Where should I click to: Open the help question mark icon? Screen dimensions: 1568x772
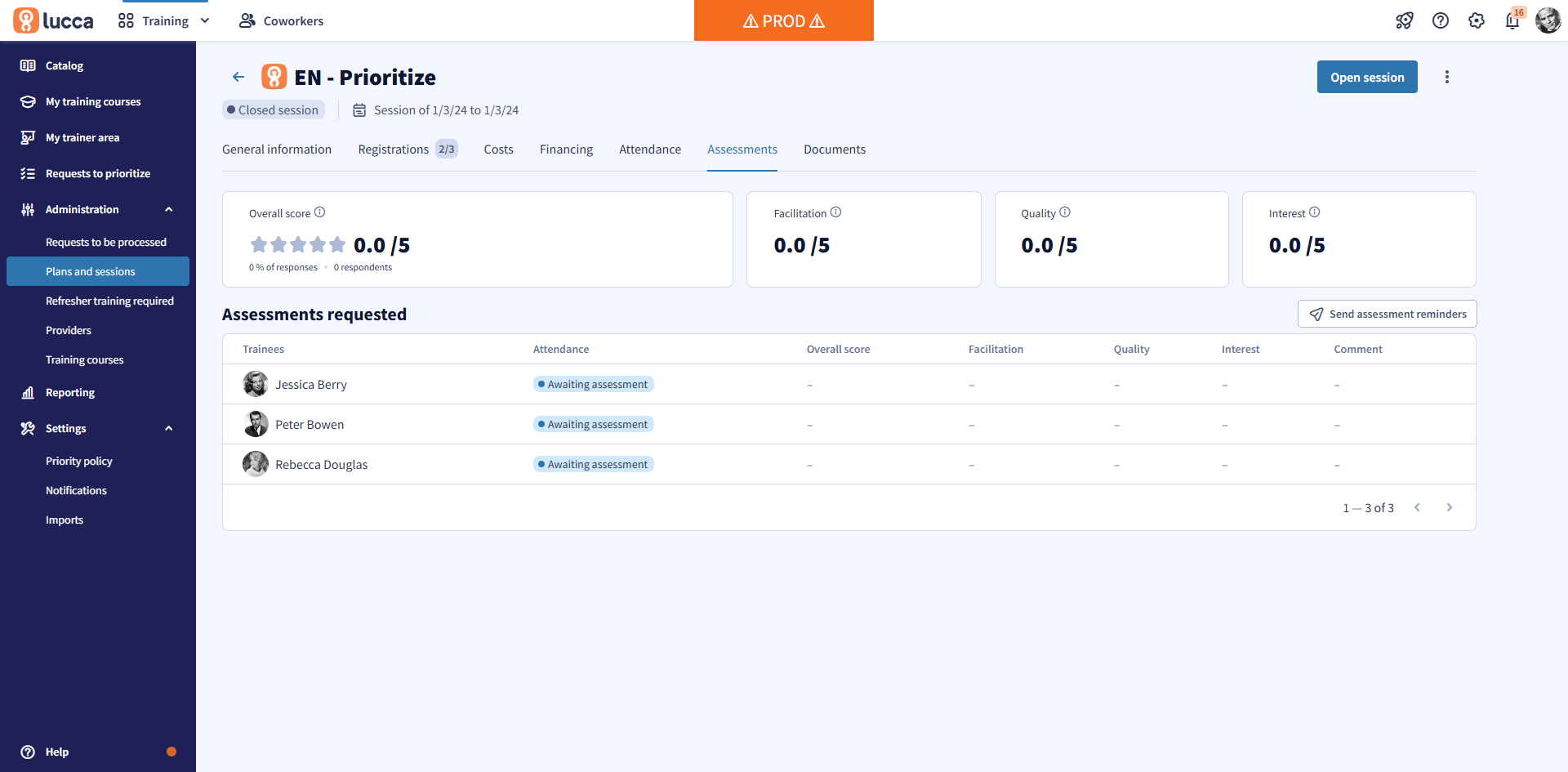pos(1441,20)
